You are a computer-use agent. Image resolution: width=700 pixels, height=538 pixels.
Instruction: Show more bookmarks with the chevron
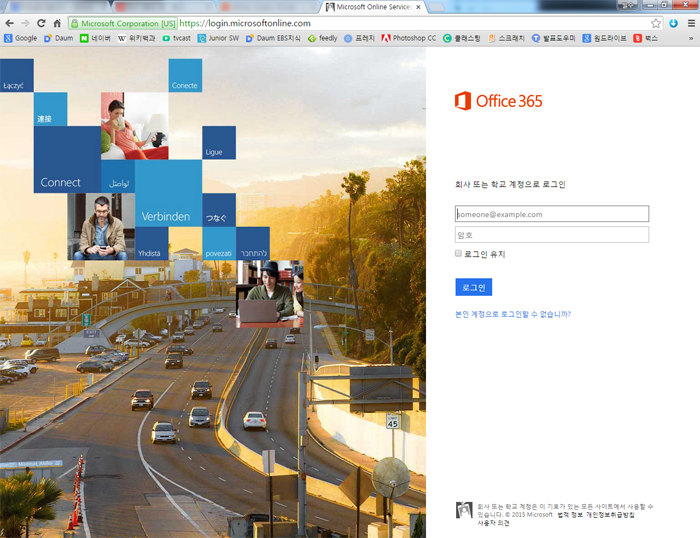tap(691, 38)
